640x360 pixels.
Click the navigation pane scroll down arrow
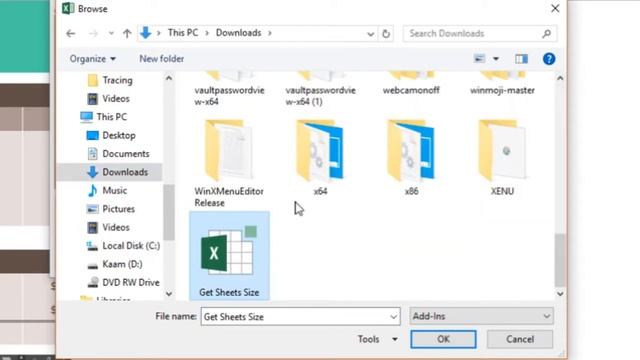tap(169, 294)
